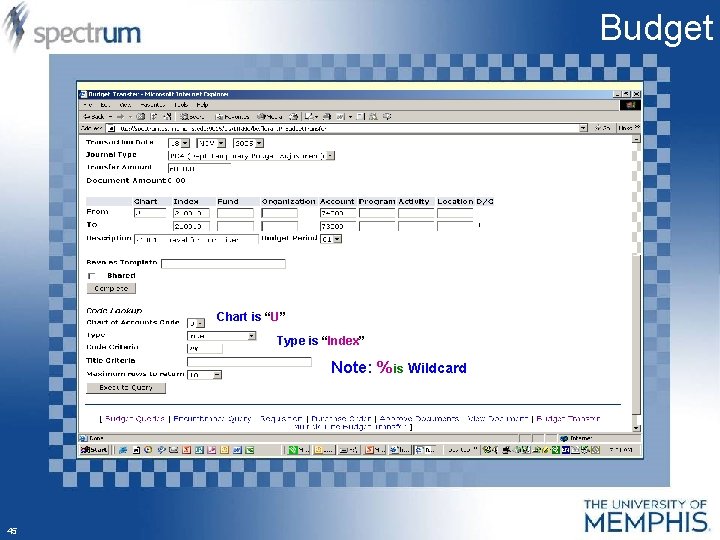
Task: Open the Favorites menu in menu bar
Action: pyautogui.click(x=153, y=105)
